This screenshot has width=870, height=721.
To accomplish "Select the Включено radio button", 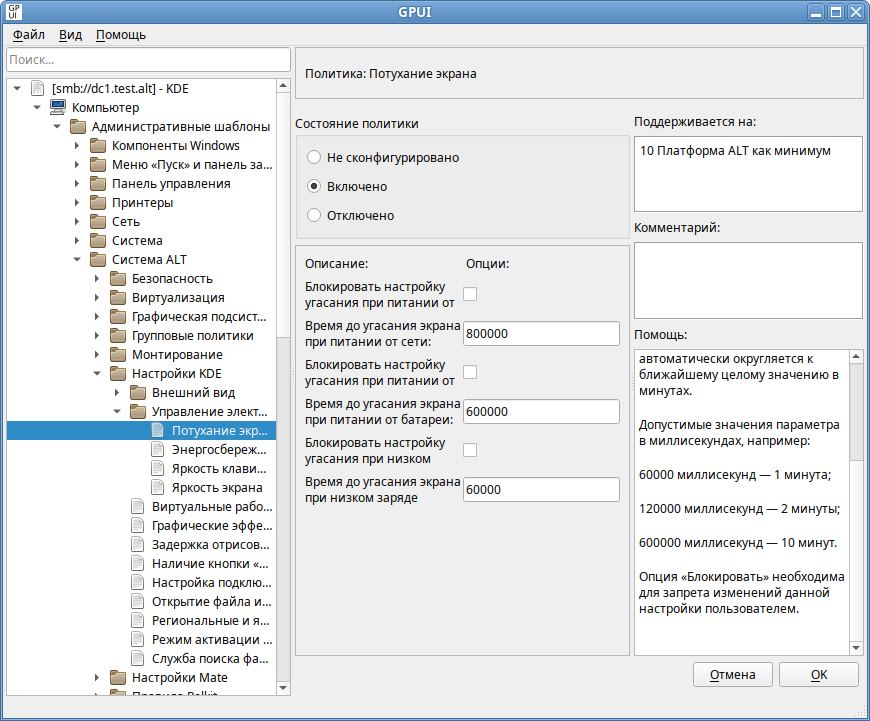I will [314, 186].
